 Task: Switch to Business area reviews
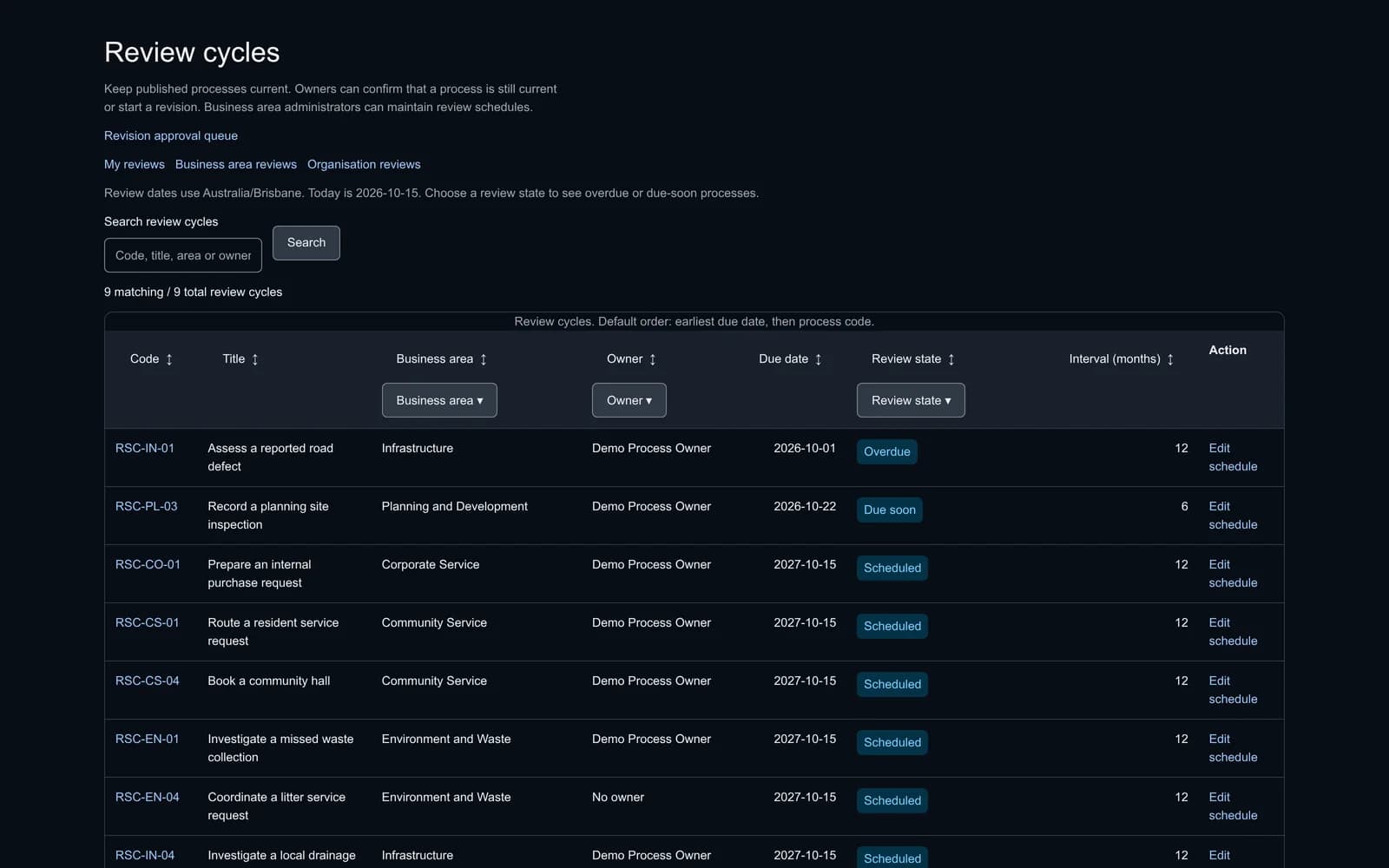coord(236,164)
